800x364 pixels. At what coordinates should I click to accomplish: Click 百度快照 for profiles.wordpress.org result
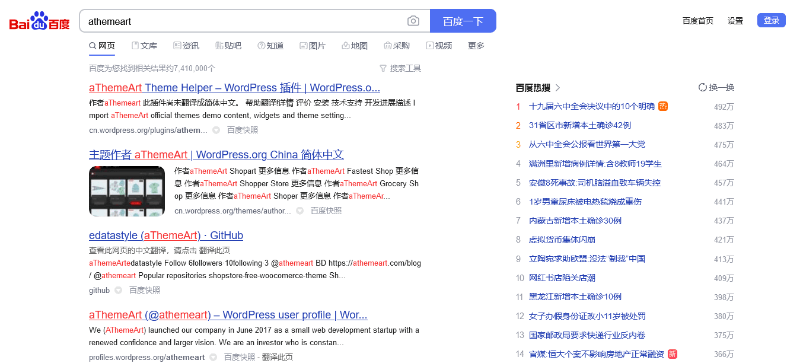240,357
